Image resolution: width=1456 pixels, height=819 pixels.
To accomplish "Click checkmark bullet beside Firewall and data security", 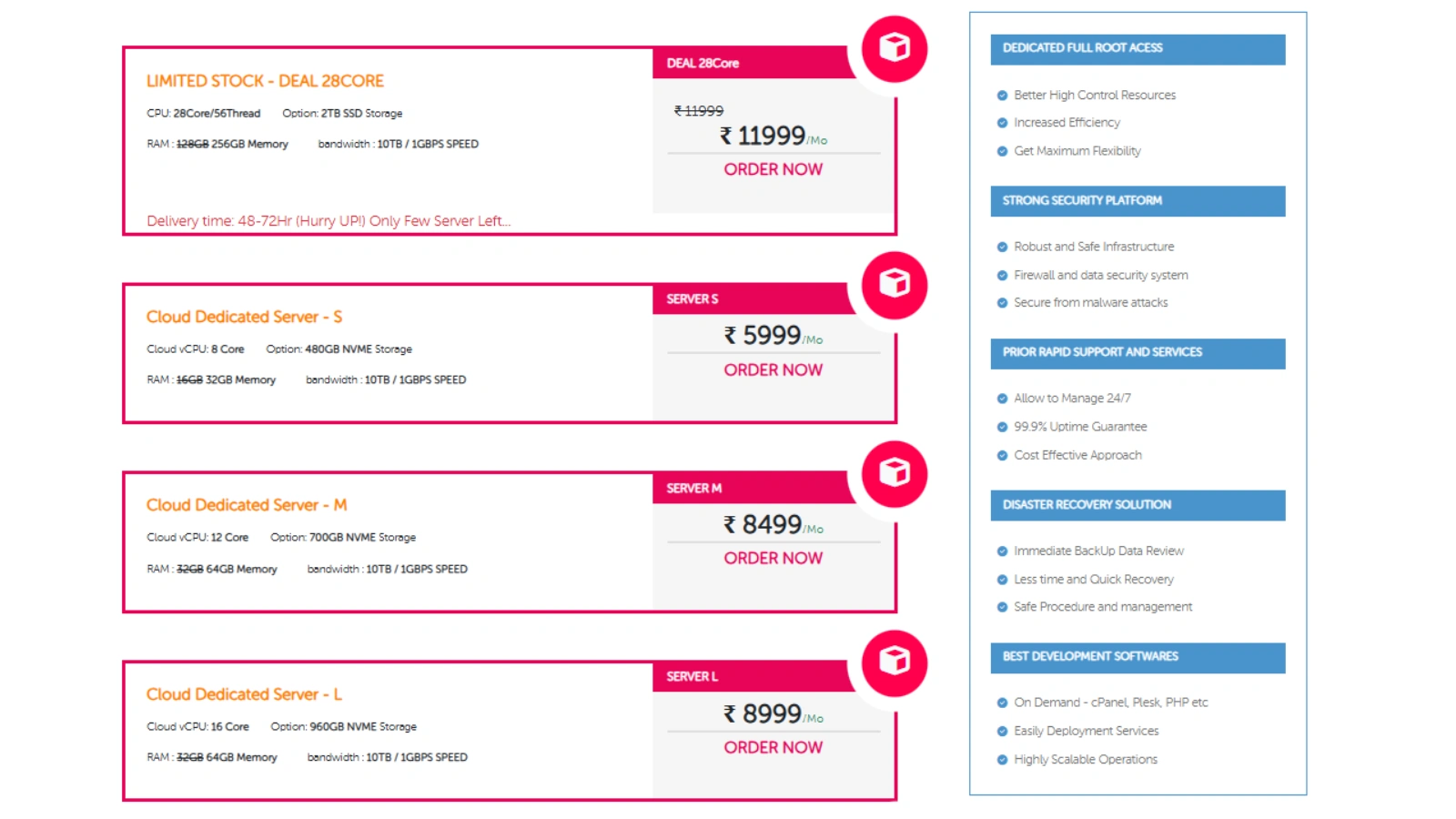I will 1002,275.
